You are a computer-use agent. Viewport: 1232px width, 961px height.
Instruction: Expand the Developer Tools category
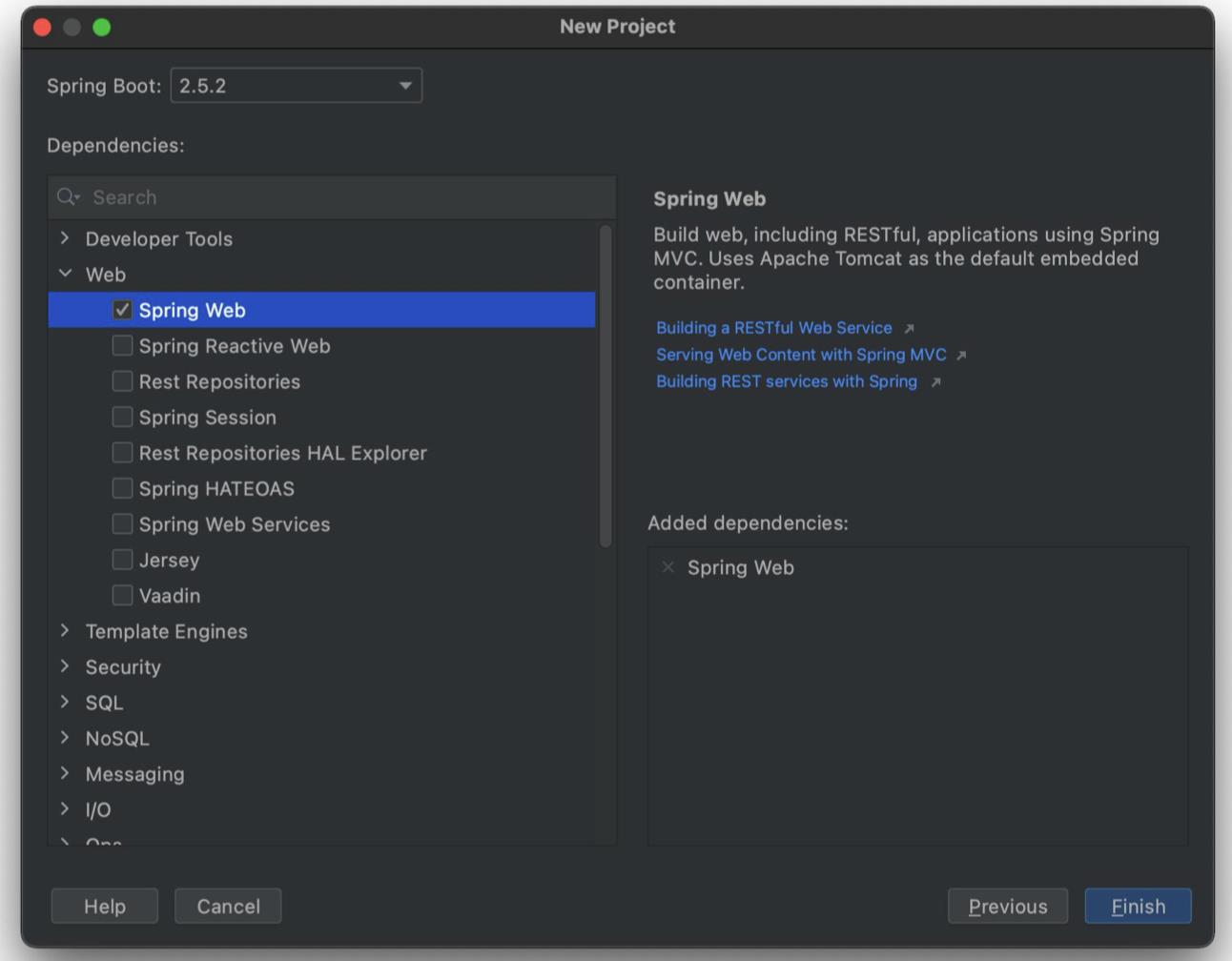(65, 237)
